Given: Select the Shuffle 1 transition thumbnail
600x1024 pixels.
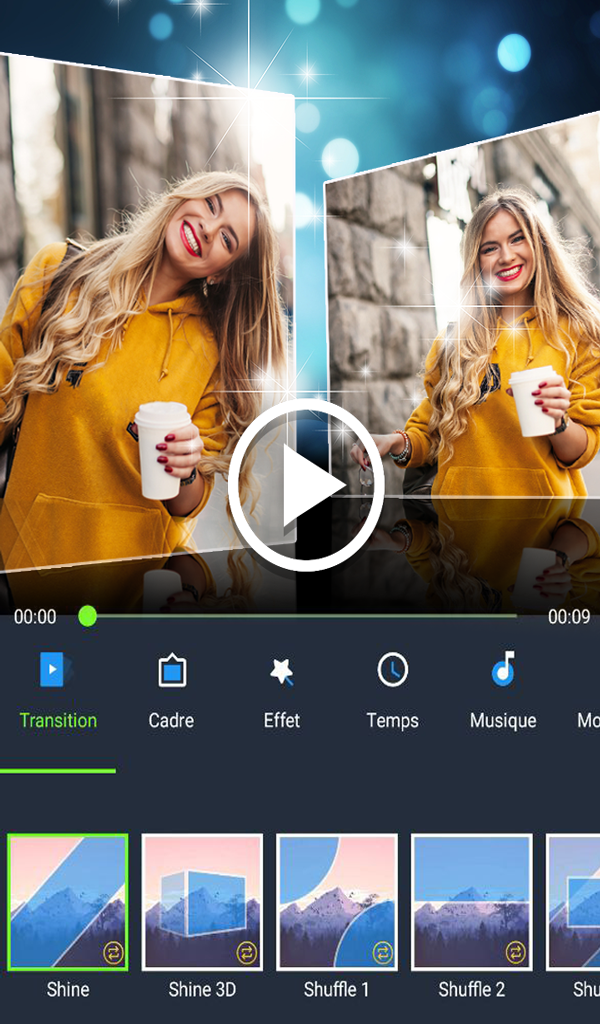Looking at the screenshot, I should pyautogui.click(x=337, y=902).
